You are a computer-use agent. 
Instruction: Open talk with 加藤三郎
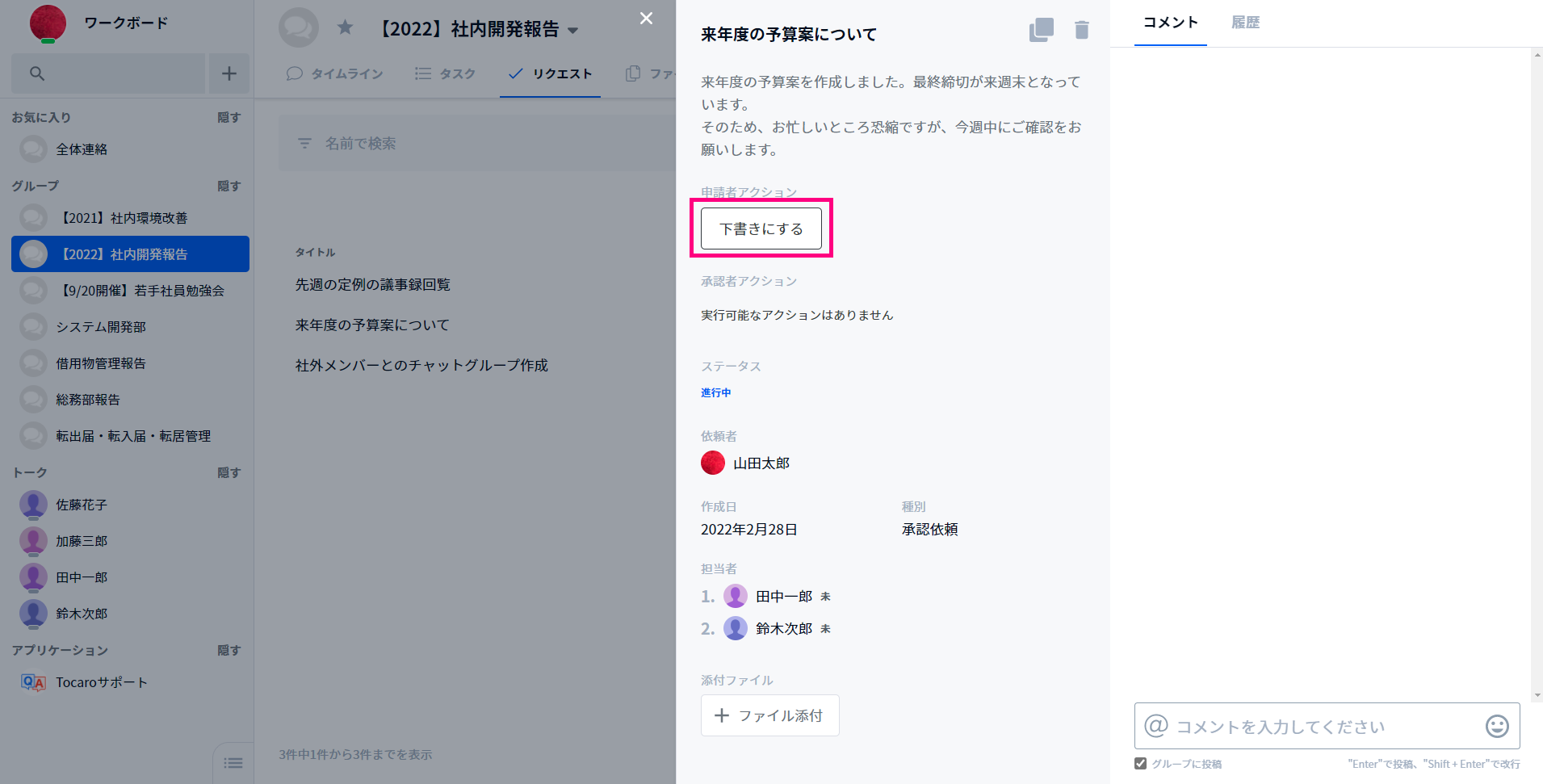pyautogui.click(x=130, y=541)
